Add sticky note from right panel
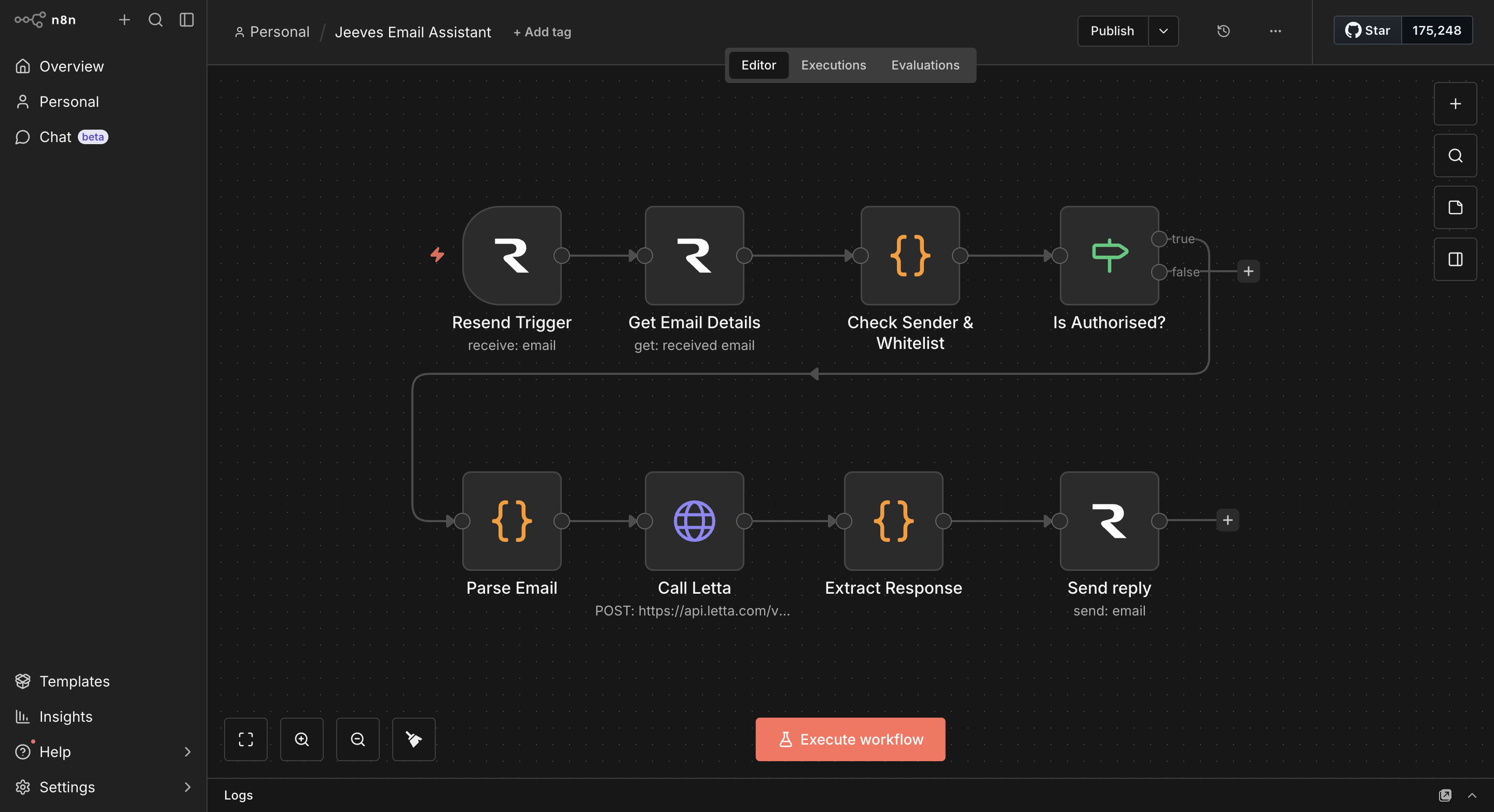The height and width of the screenshot is (812, 1494). pos(1455,207)
